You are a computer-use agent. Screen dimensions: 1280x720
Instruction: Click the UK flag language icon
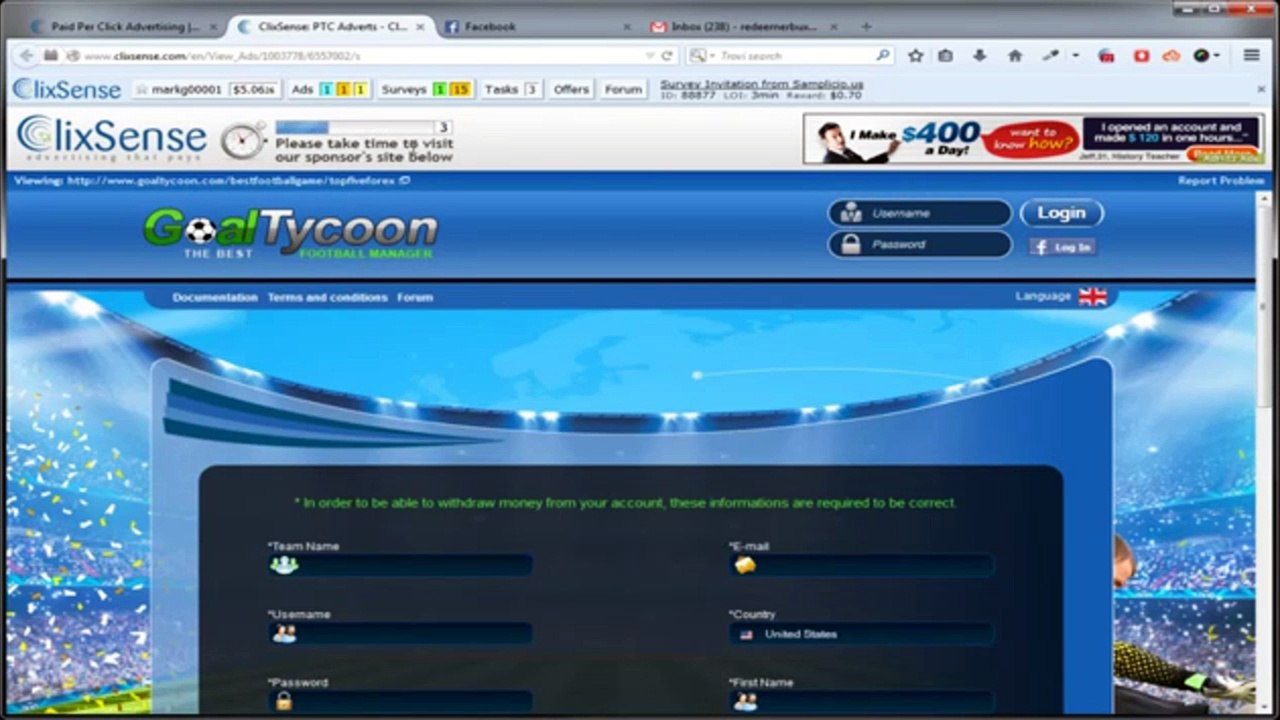[x=1092, y=296]
